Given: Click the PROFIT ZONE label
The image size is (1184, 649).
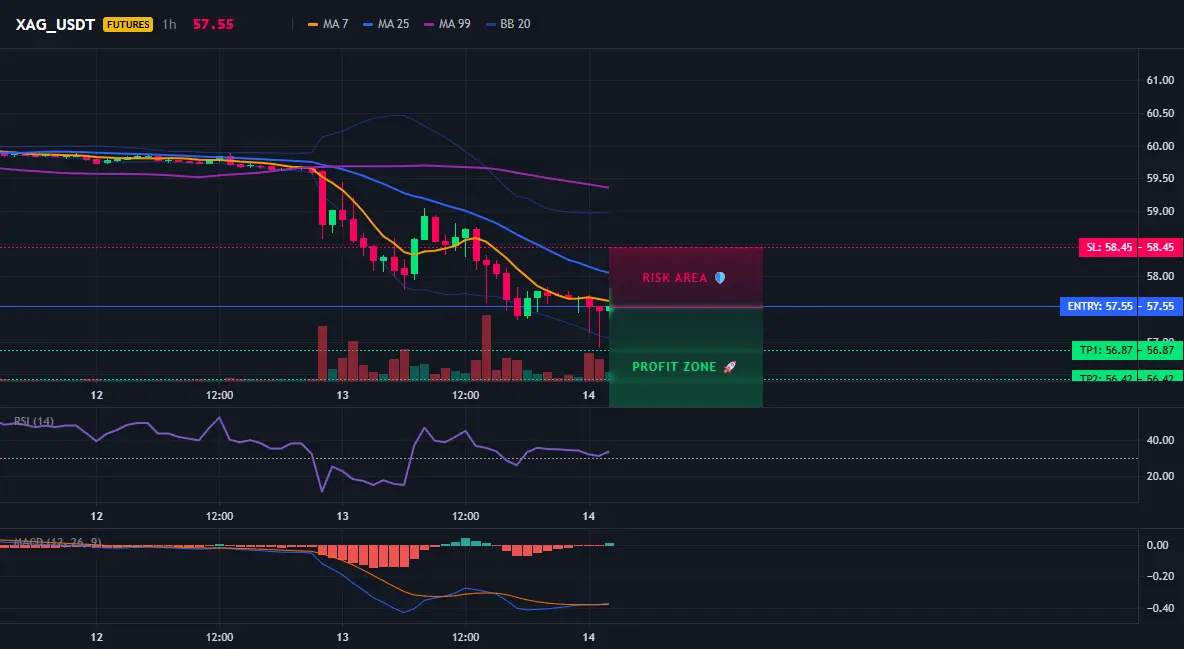Looking at the screenshot, I should click(x=674, y=366).
